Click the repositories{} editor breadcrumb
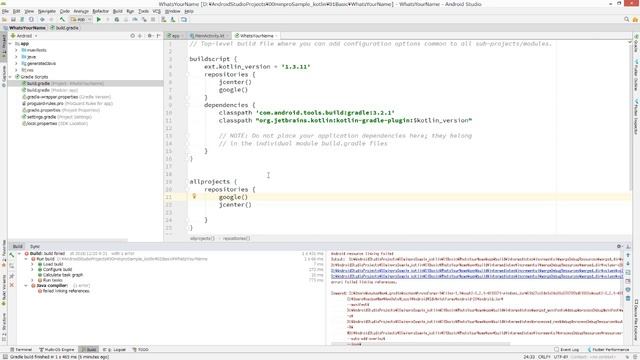This screenshot has height=360, width=640. coord(236,238)
